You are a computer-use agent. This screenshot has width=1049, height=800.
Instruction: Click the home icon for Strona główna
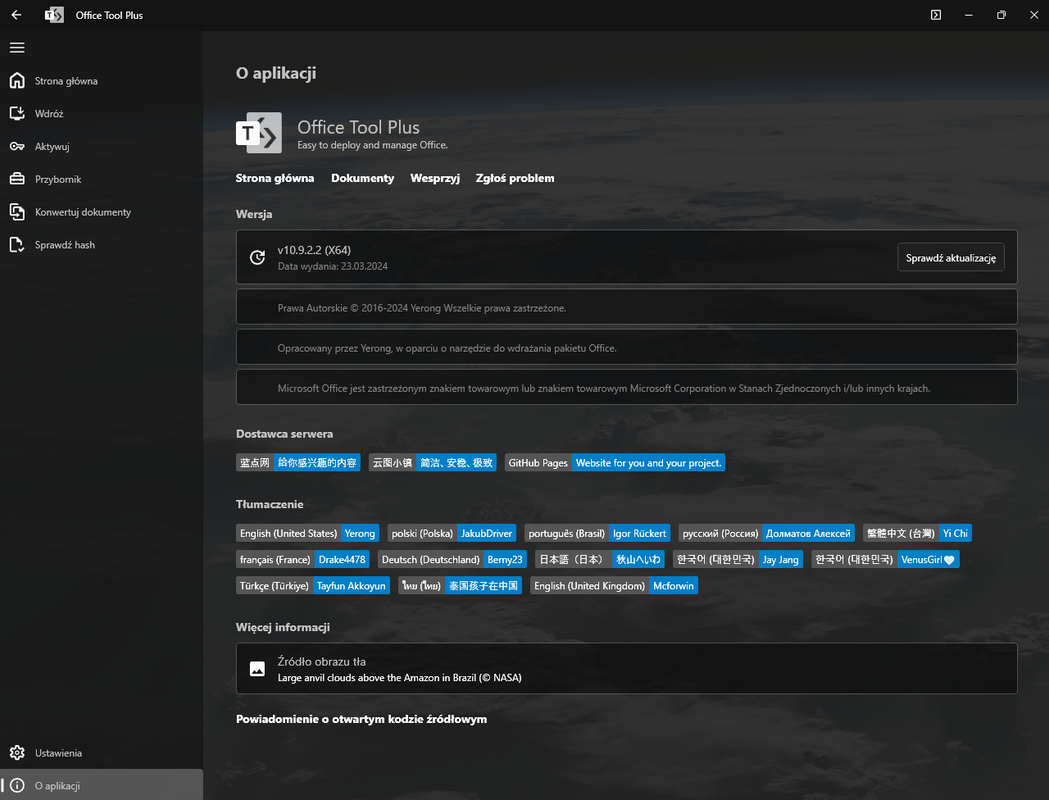17,81
